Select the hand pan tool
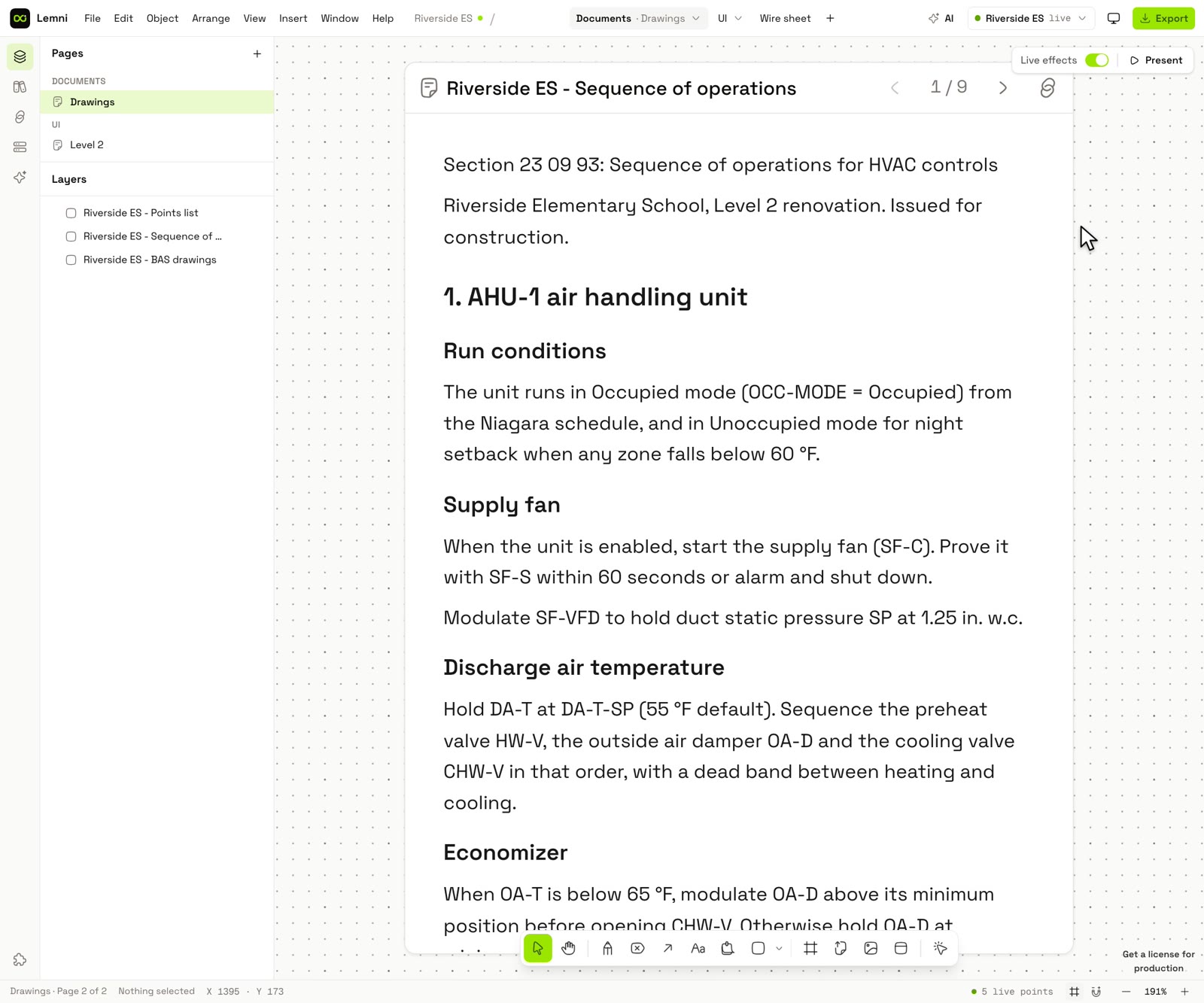 [568, 948]
